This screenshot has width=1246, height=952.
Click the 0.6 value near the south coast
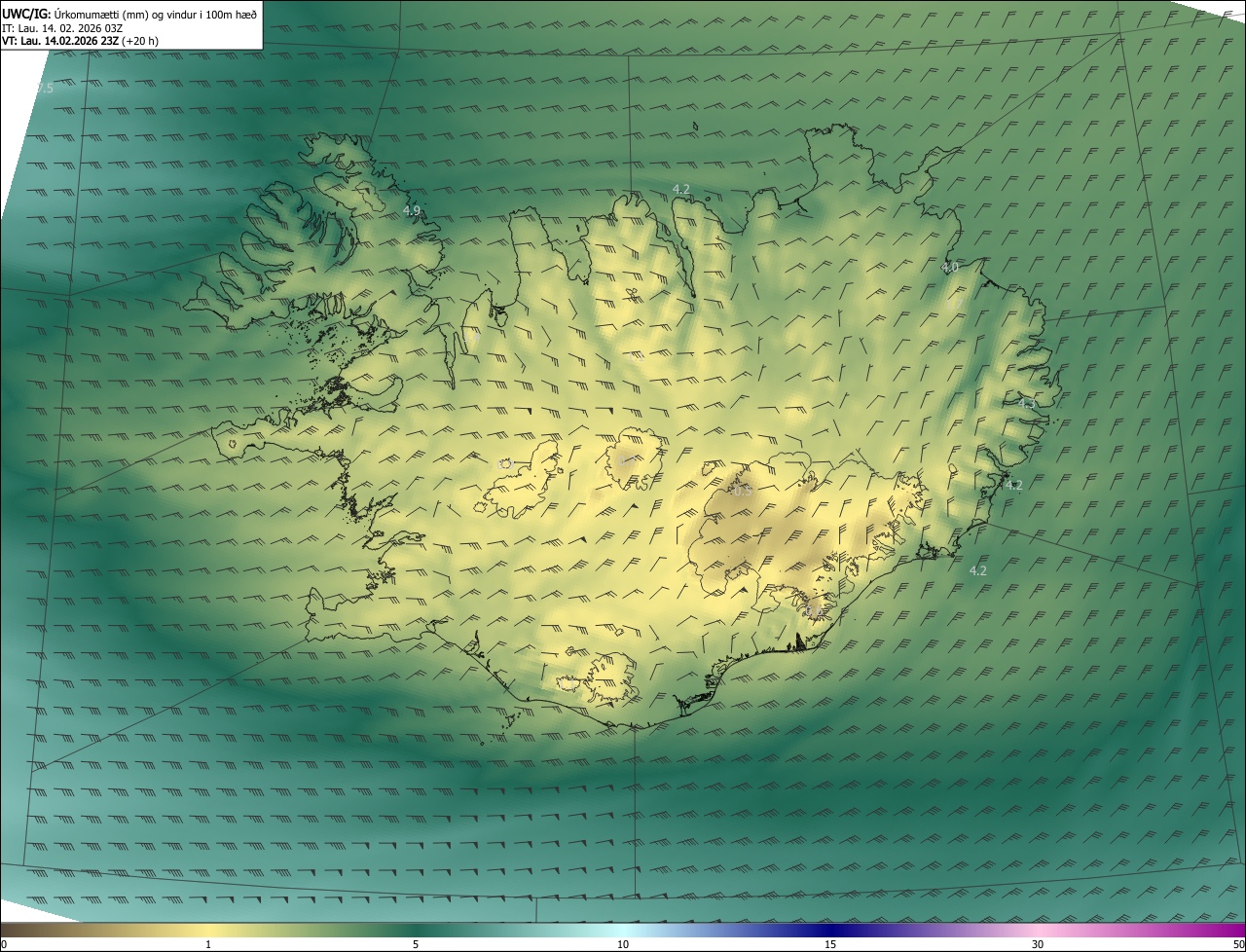pos(814,611)
